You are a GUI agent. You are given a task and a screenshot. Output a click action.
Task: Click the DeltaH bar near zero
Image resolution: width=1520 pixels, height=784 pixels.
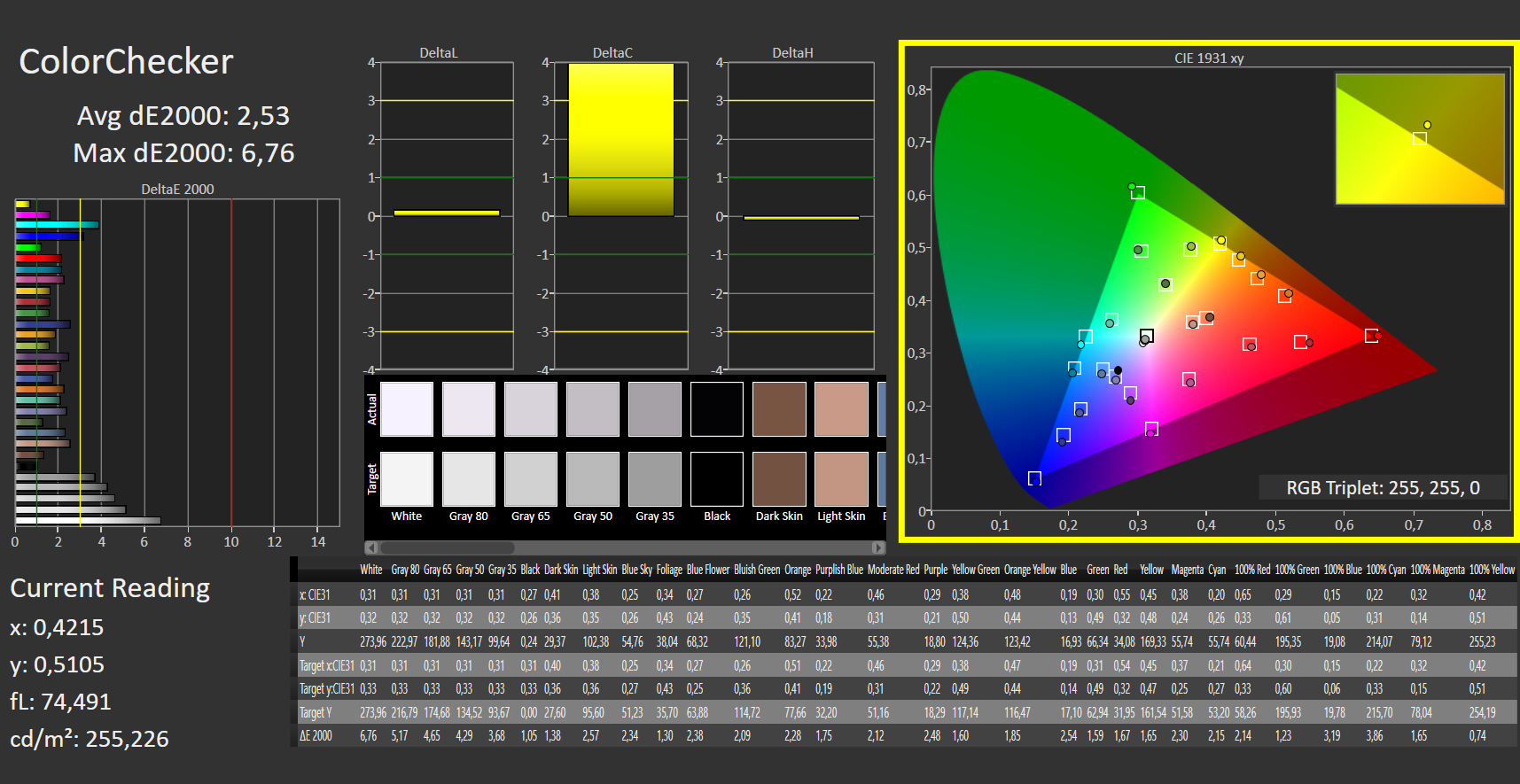tap(801, 217)
